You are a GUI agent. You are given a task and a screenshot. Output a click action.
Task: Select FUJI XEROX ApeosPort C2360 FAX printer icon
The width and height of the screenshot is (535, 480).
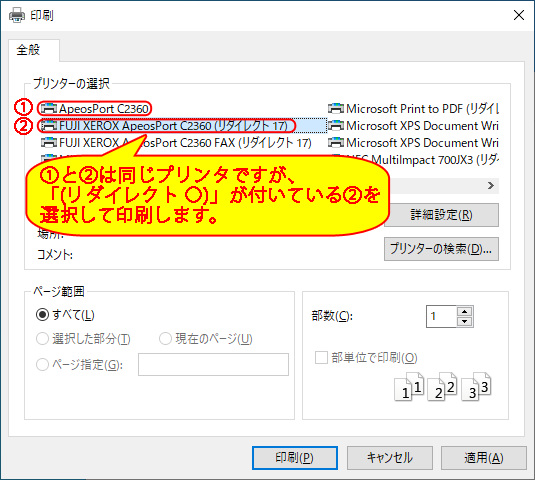[49, 142]
